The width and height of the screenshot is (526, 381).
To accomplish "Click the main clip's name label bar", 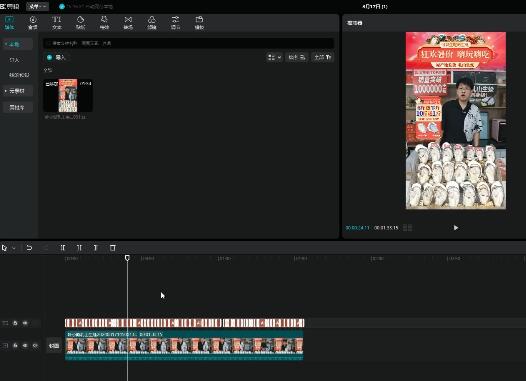I will click(x=184, y=334).
